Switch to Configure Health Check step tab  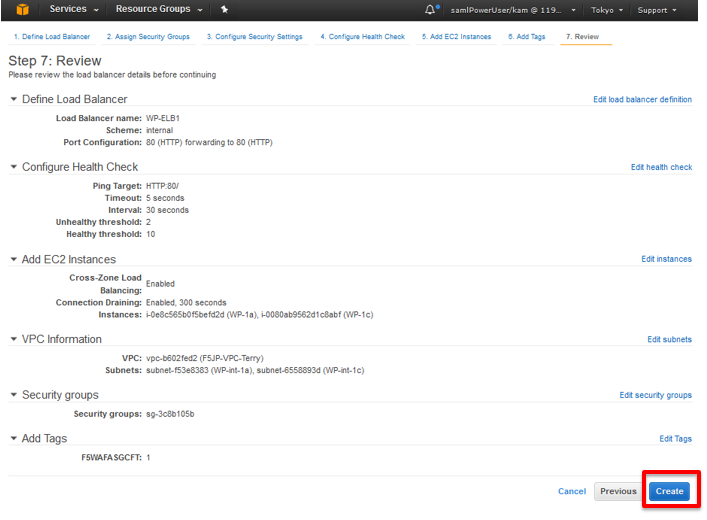pos(363,37)
